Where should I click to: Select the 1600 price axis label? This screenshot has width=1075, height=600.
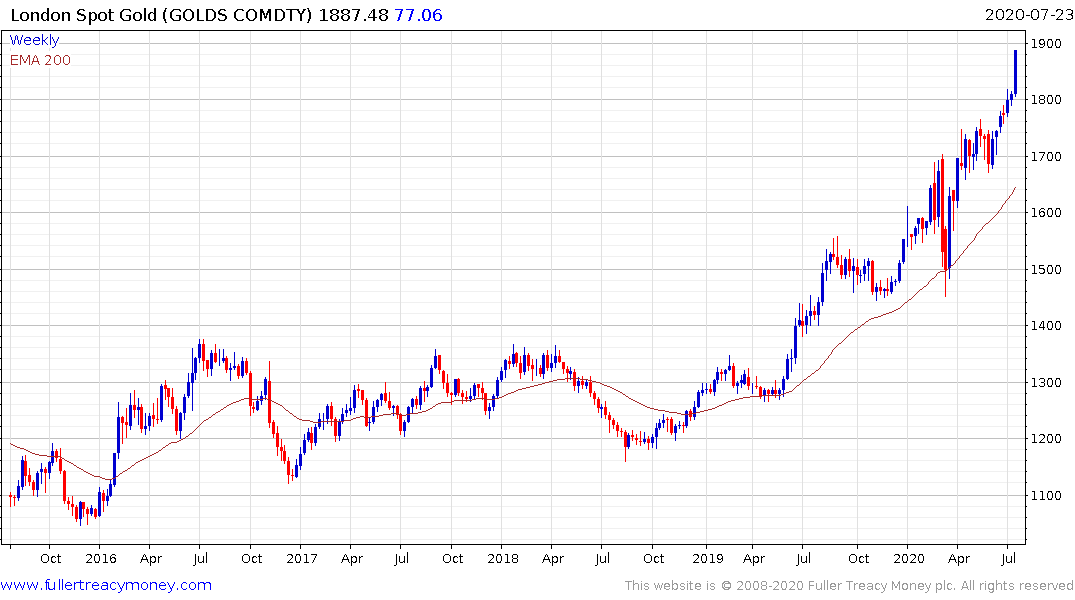[1046, 213]
